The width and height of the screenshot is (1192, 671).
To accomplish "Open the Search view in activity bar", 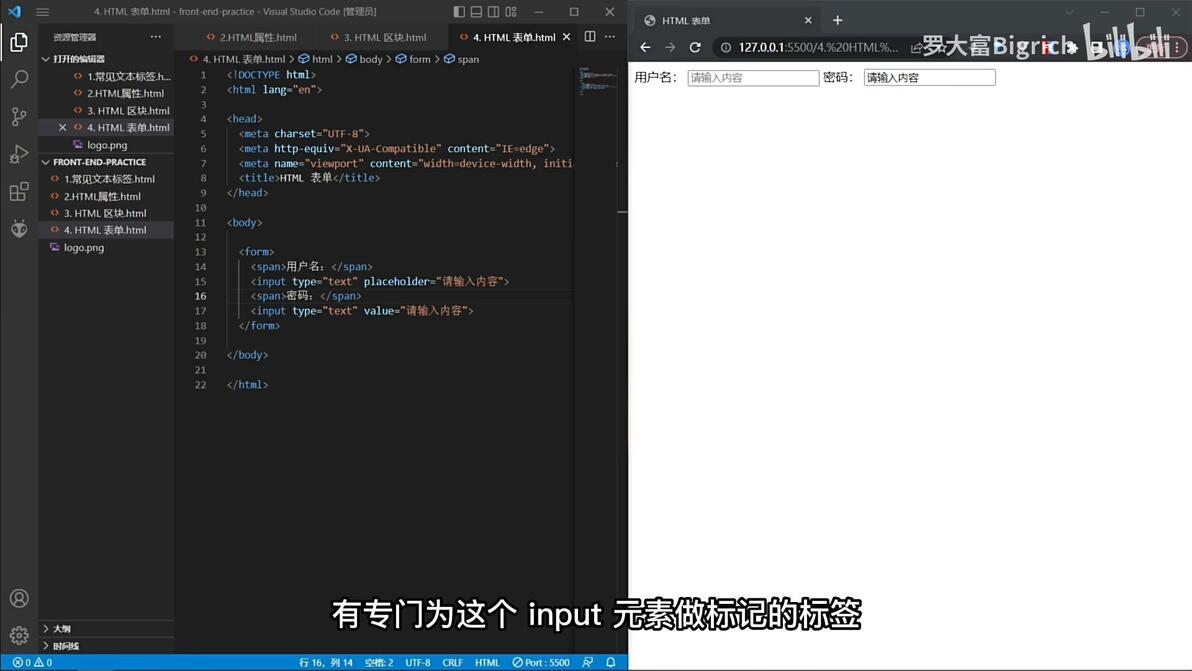I will click(19, 79).
